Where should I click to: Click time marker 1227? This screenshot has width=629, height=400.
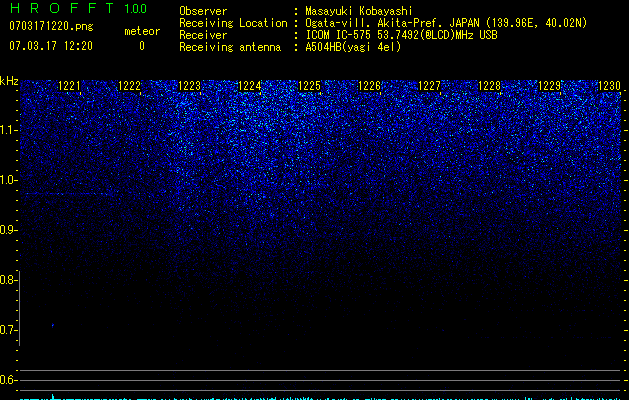[x=429, y=86]
